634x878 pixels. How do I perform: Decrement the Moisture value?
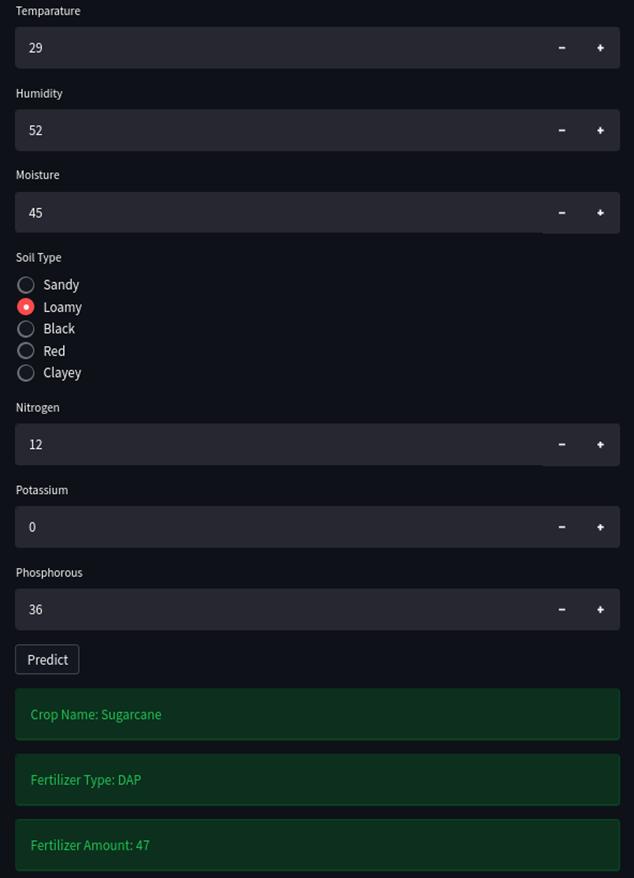(x=562, y=212)
